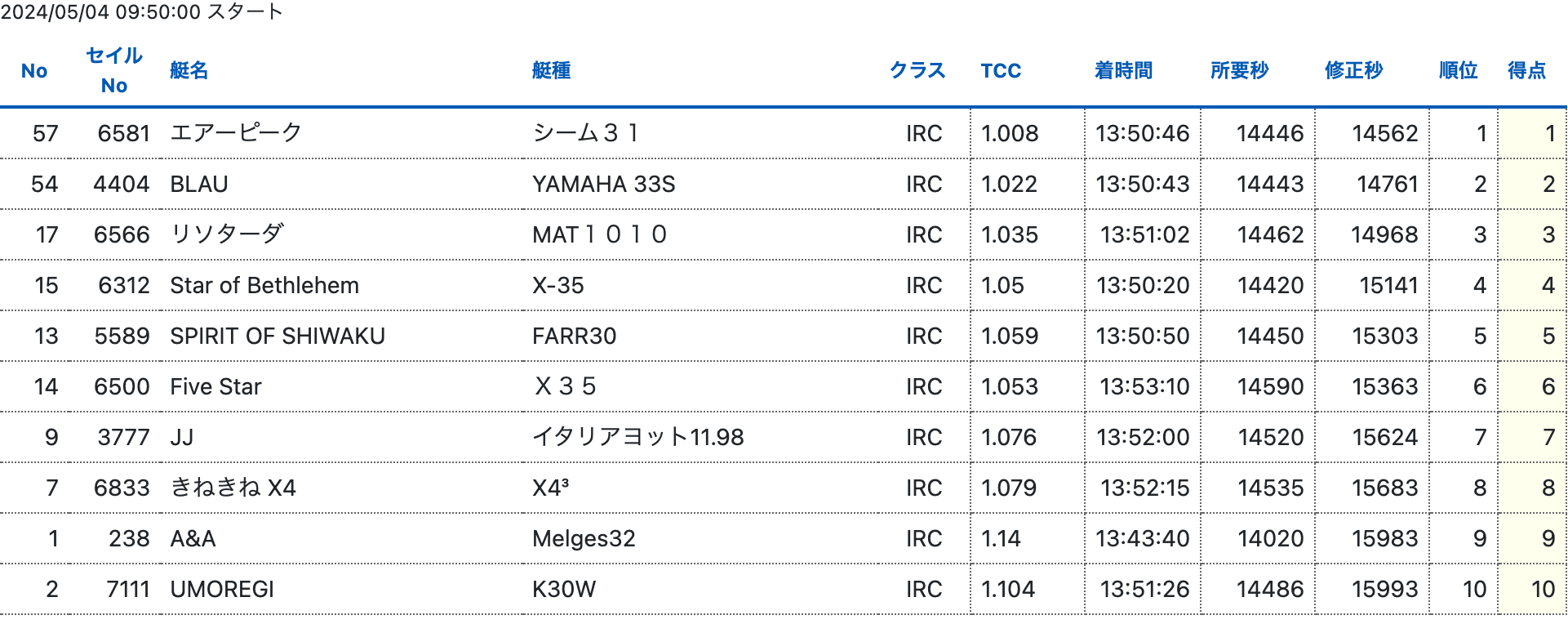Click the finish time 13:43:40
1568x624 pixels.
tap(1142, 539)
